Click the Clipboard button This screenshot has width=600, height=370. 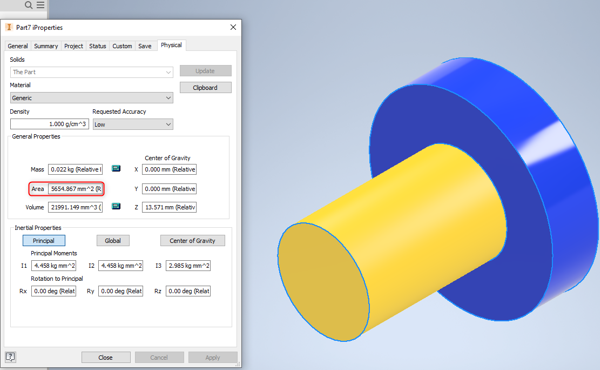[x=205, y=88]
